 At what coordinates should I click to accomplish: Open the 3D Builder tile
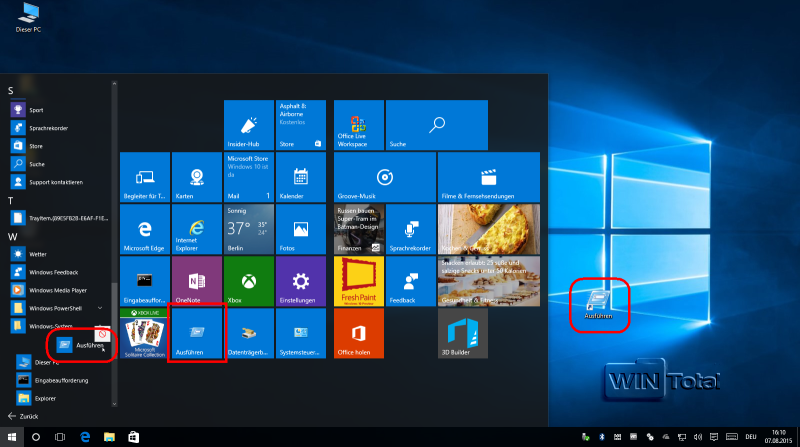pyautogui.click(x=461, y=332)
